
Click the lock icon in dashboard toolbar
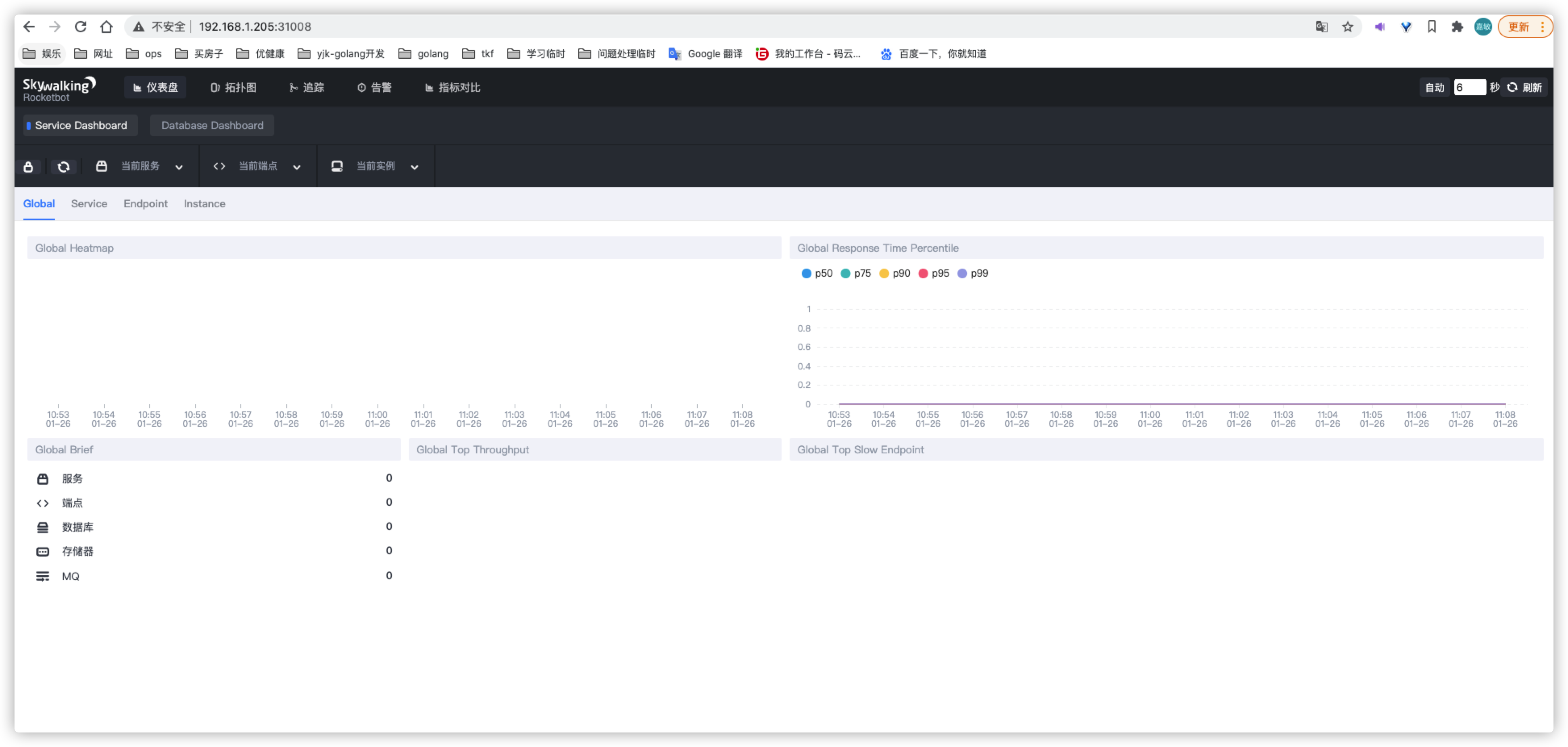(29, 167)
